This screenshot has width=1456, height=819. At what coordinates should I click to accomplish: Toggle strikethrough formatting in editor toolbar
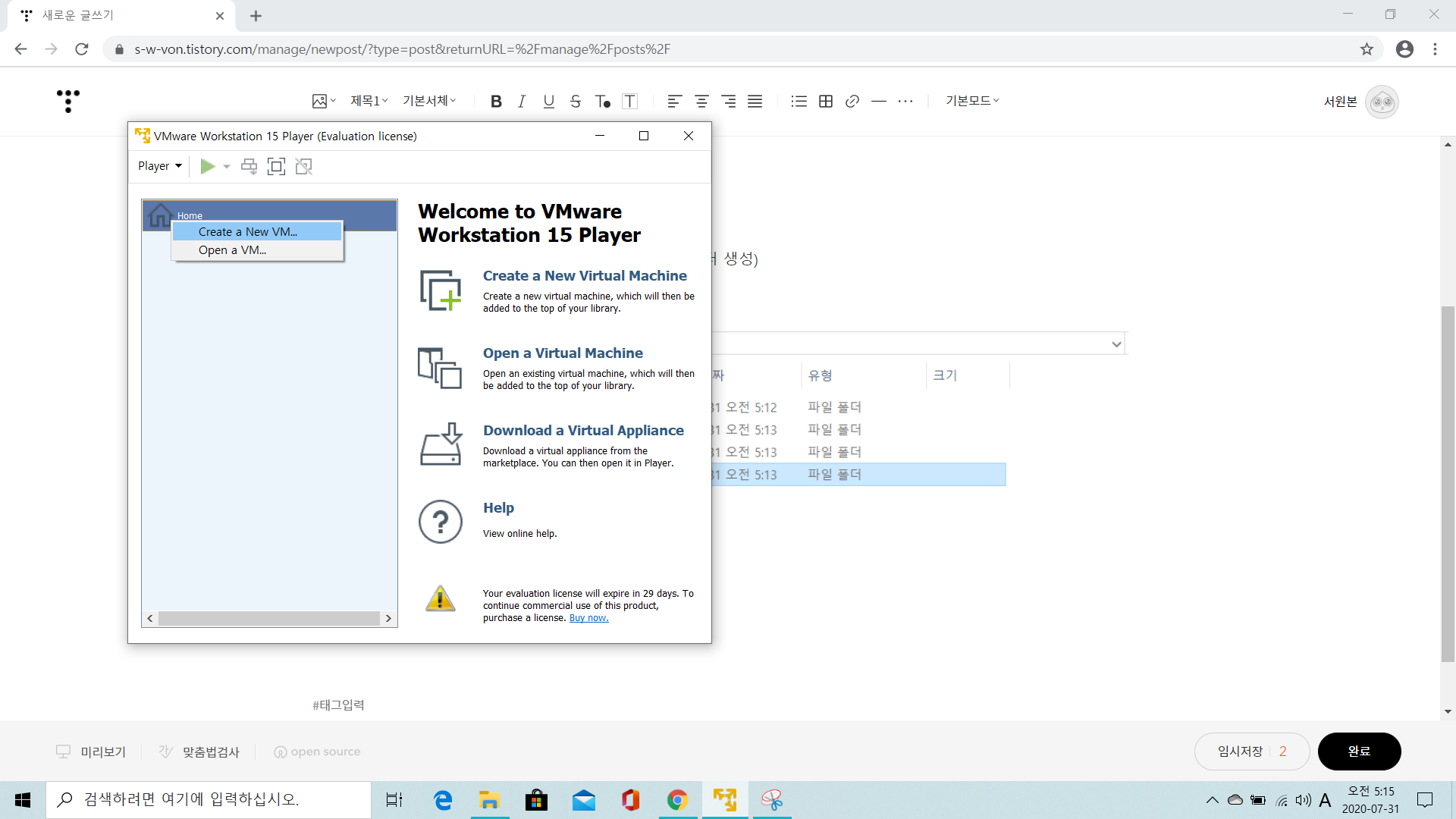coord(576,102)
